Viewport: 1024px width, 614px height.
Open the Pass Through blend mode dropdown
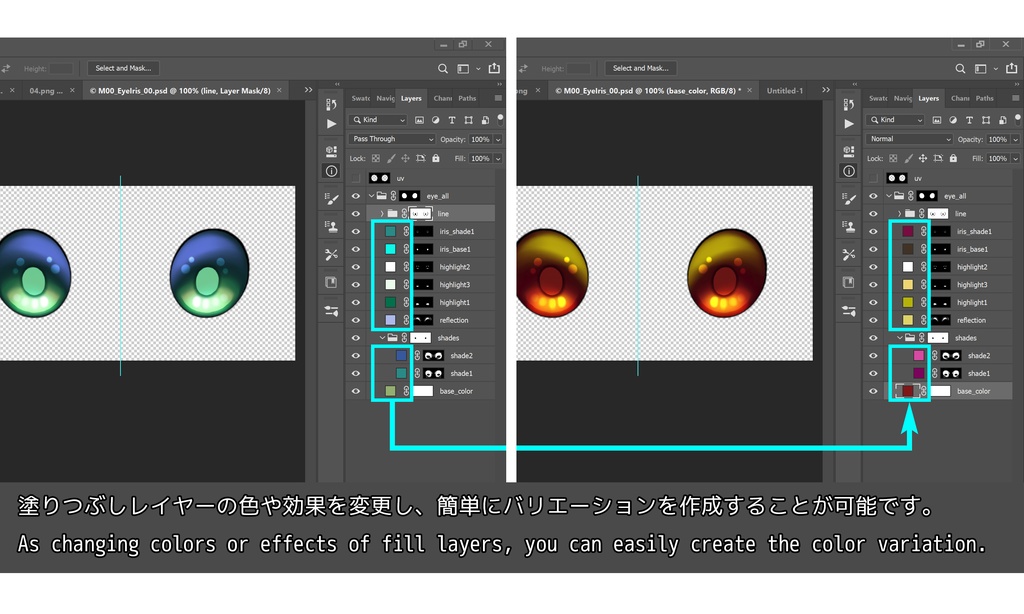[x=392, y=139]
